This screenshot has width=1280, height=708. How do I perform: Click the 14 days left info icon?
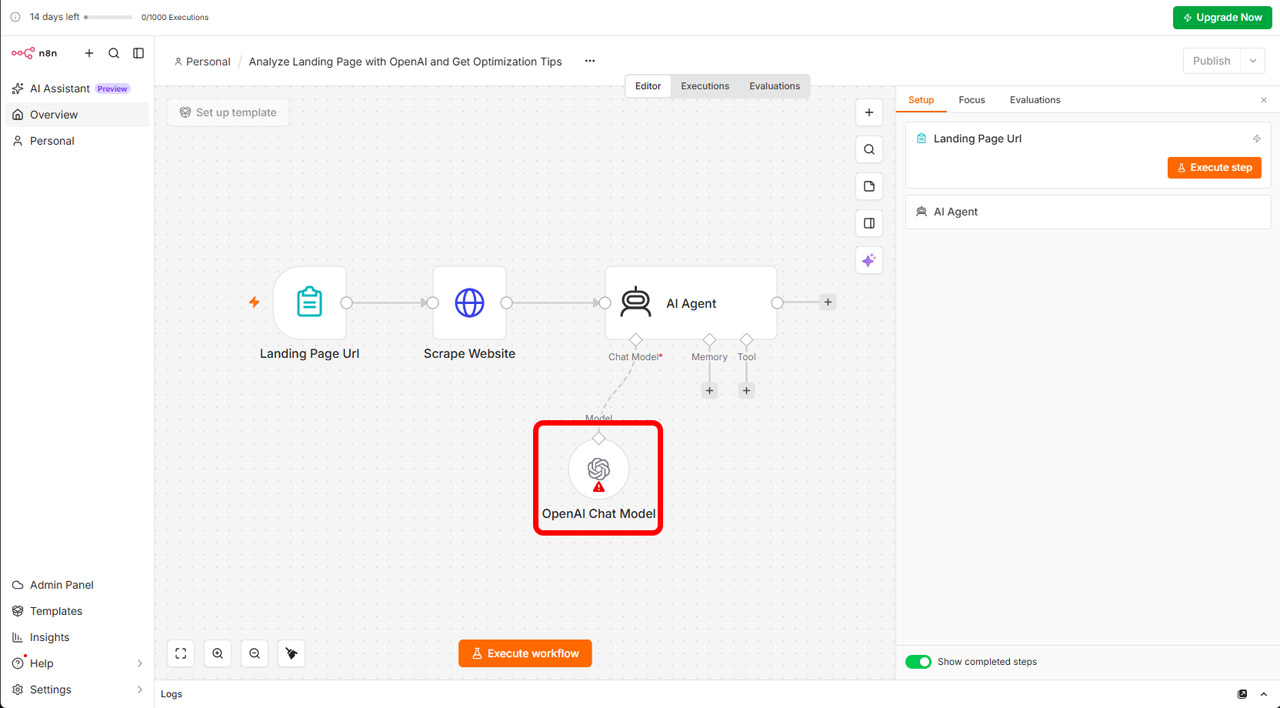point(15,17)
